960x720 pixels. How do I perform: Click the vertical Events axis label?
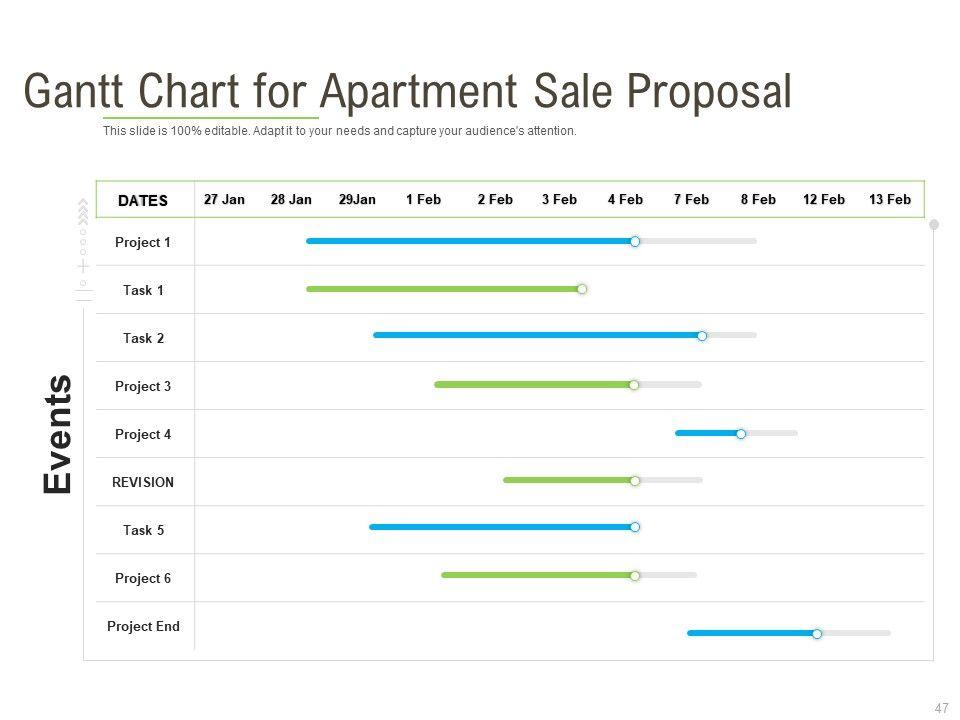[x=58, y=434]
